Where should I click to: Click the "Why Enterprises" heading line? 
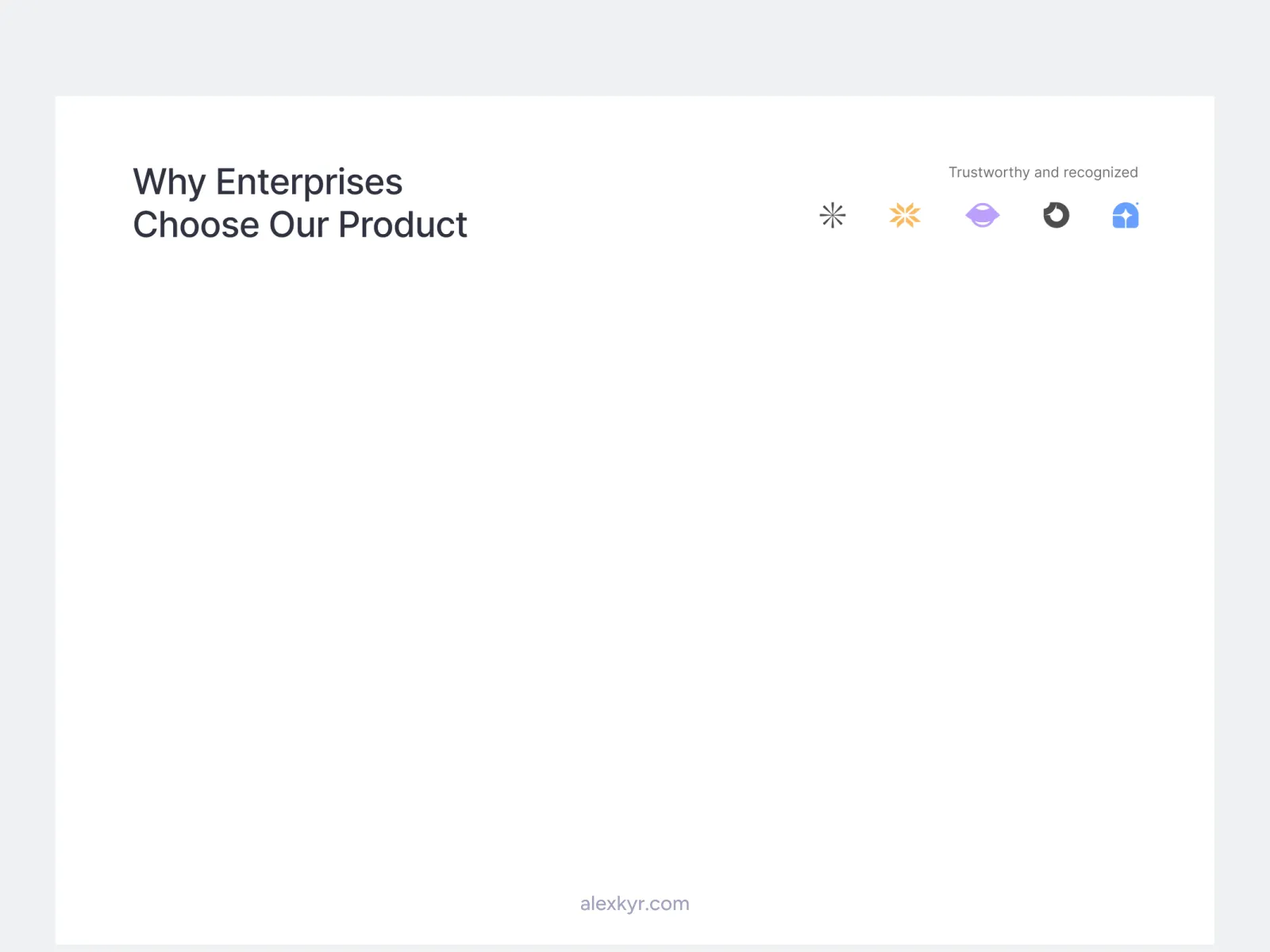pos(267,182)
